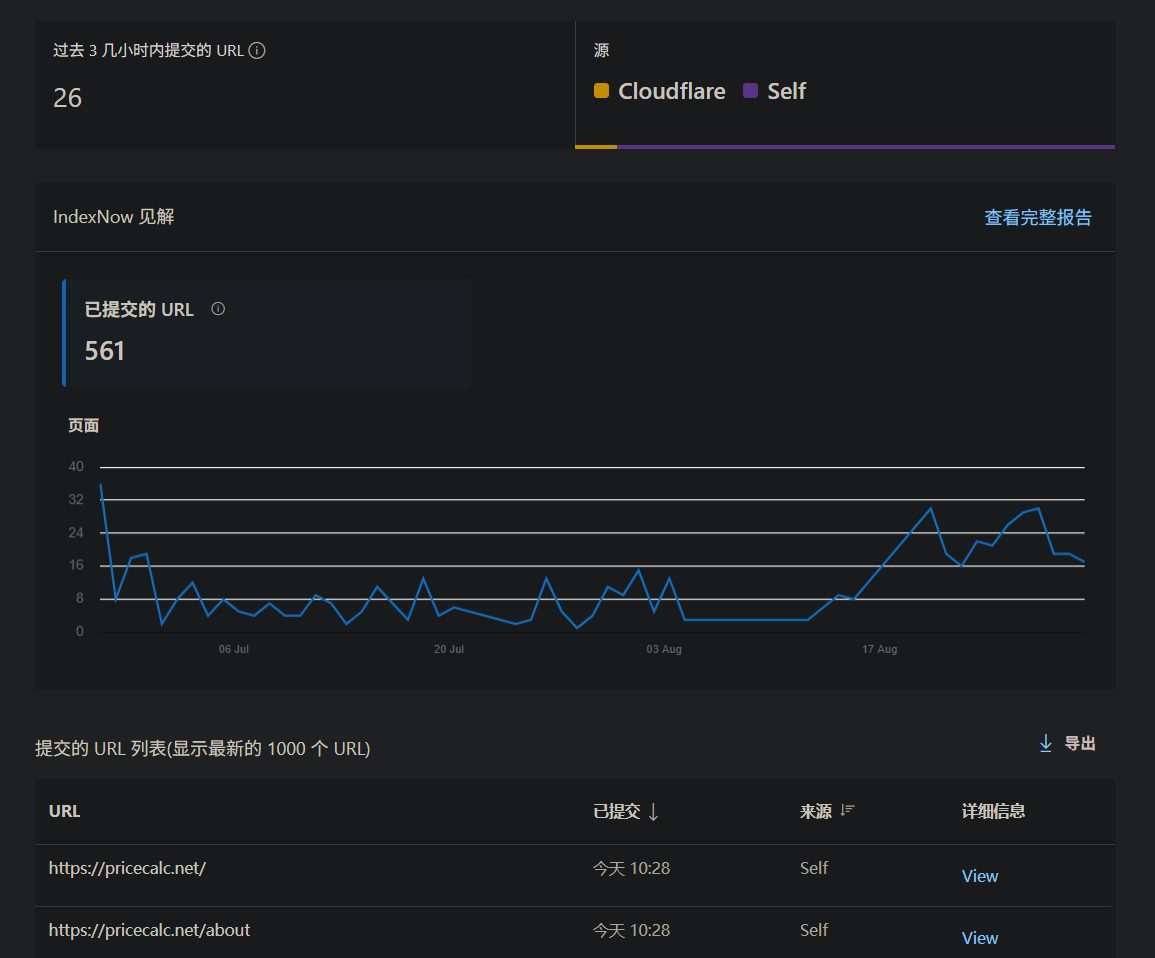Click the yellow Cloudflare segment of source bar
The image size is (1155, 958).
(596, 147)
